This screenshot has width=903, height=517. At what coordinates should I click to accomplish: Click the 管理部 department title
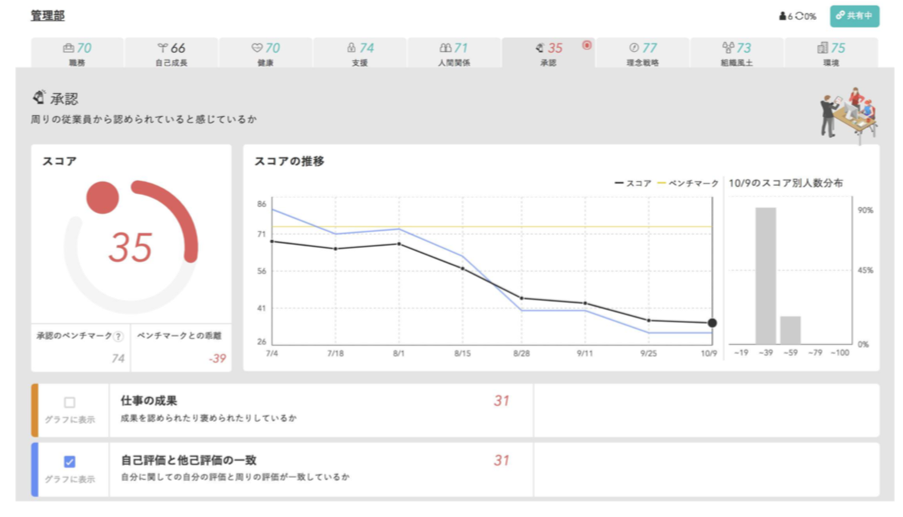coord(48,16)
